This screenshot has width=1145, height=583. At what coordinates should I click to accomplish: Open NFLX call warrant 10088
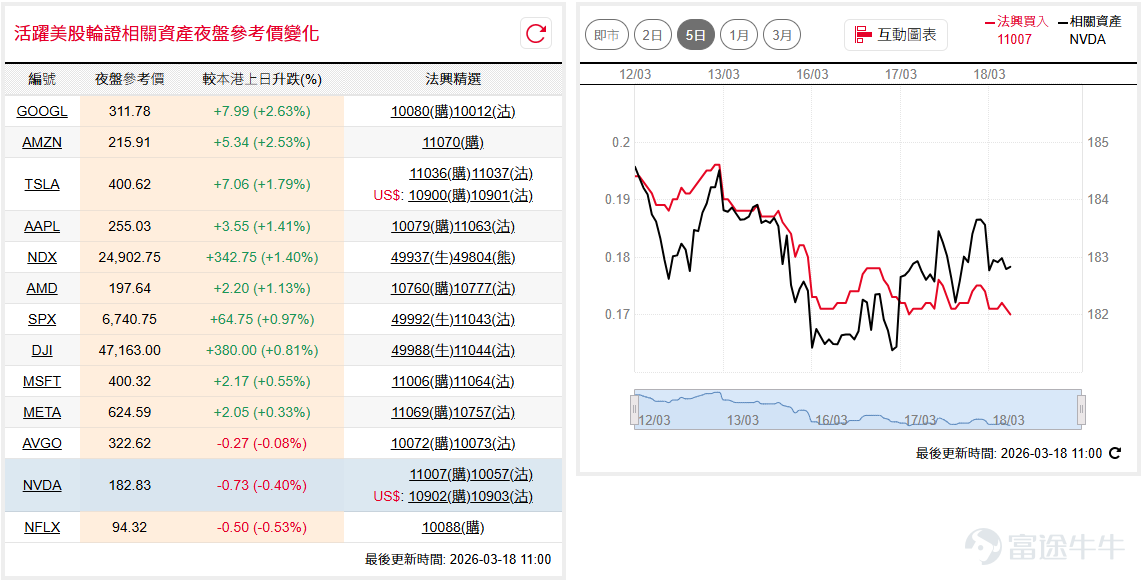453,527
